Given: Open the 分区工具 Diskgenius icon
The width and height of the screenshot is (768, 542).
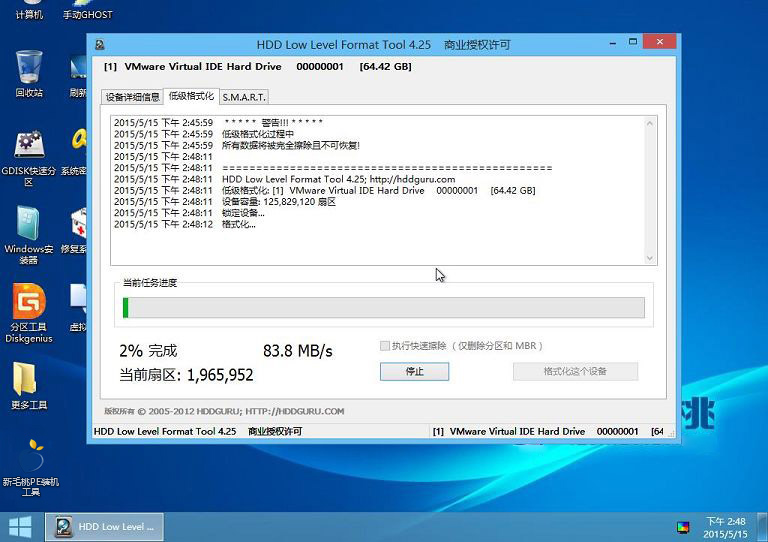Looking at the screenshot, I should click(x=29, y=313).
